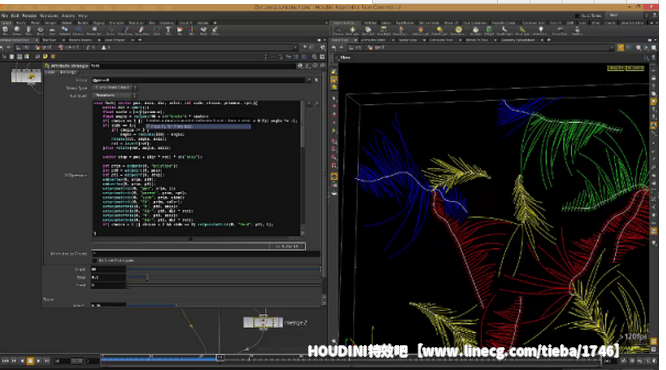The image size is (666, 370).
Task: Open the Group field dropdown arrow
Action: tap(309, 80)
